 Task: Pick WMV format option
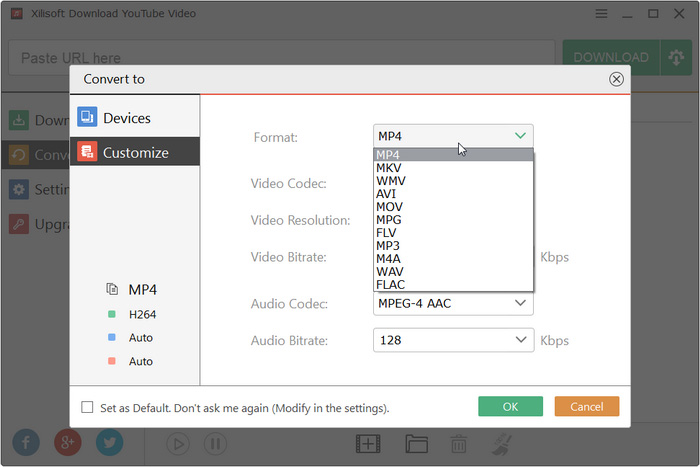[453, 181]
